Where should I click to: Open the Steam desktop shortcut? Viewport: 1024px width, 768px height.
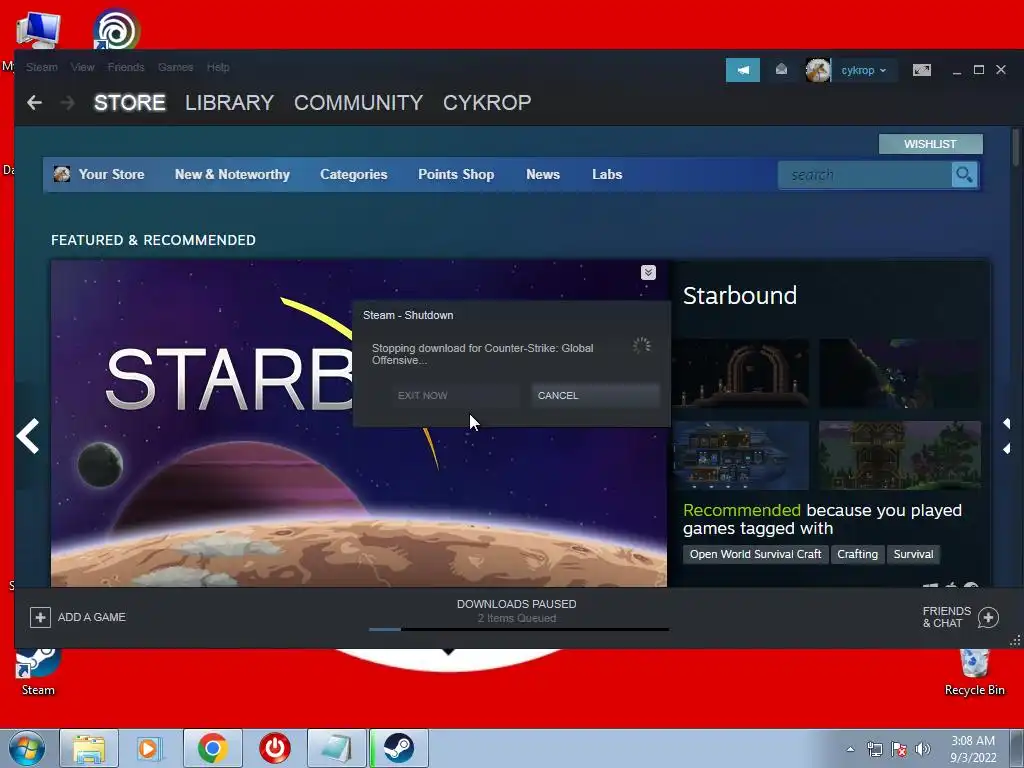click(x=38, y=671)
